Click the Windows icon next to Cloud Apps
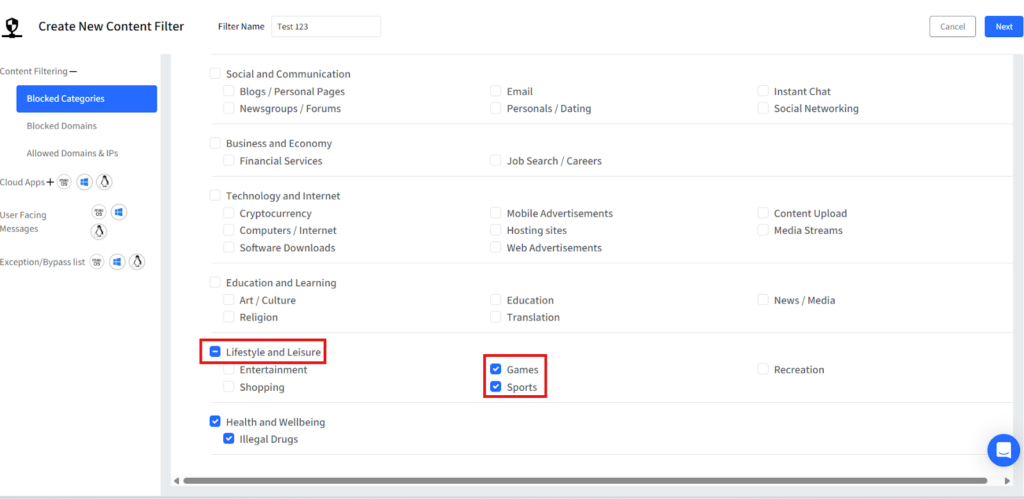1024x499 pixels. (x=84, y=182)
